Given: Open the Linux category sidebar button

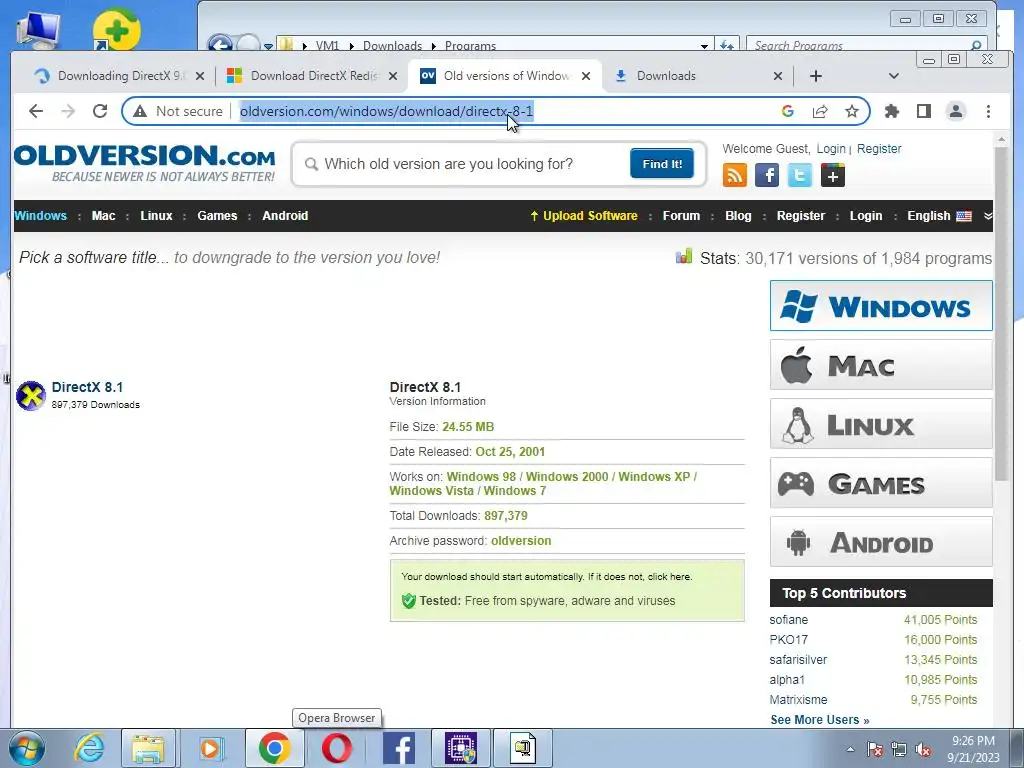Looking at the screenshot, I should [881, 424].
